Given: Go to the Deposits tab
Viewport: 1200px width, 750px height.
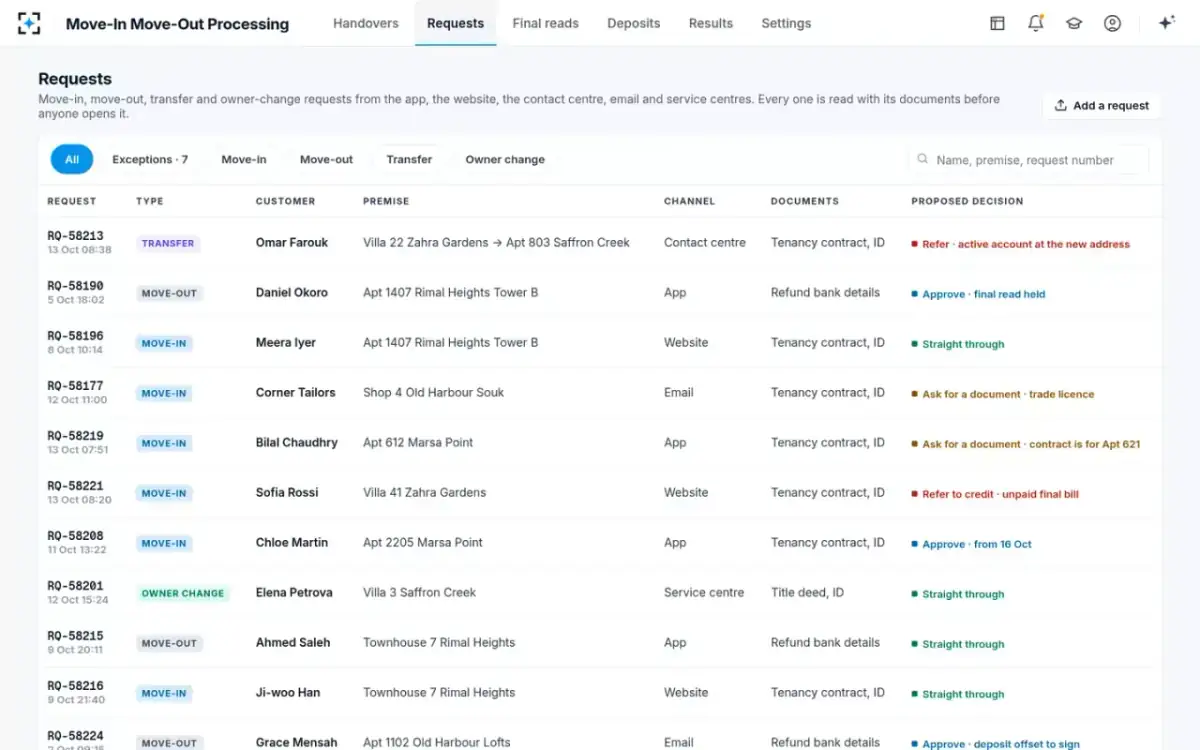Looking at the screenshot, I should click(x=634, y=23).
